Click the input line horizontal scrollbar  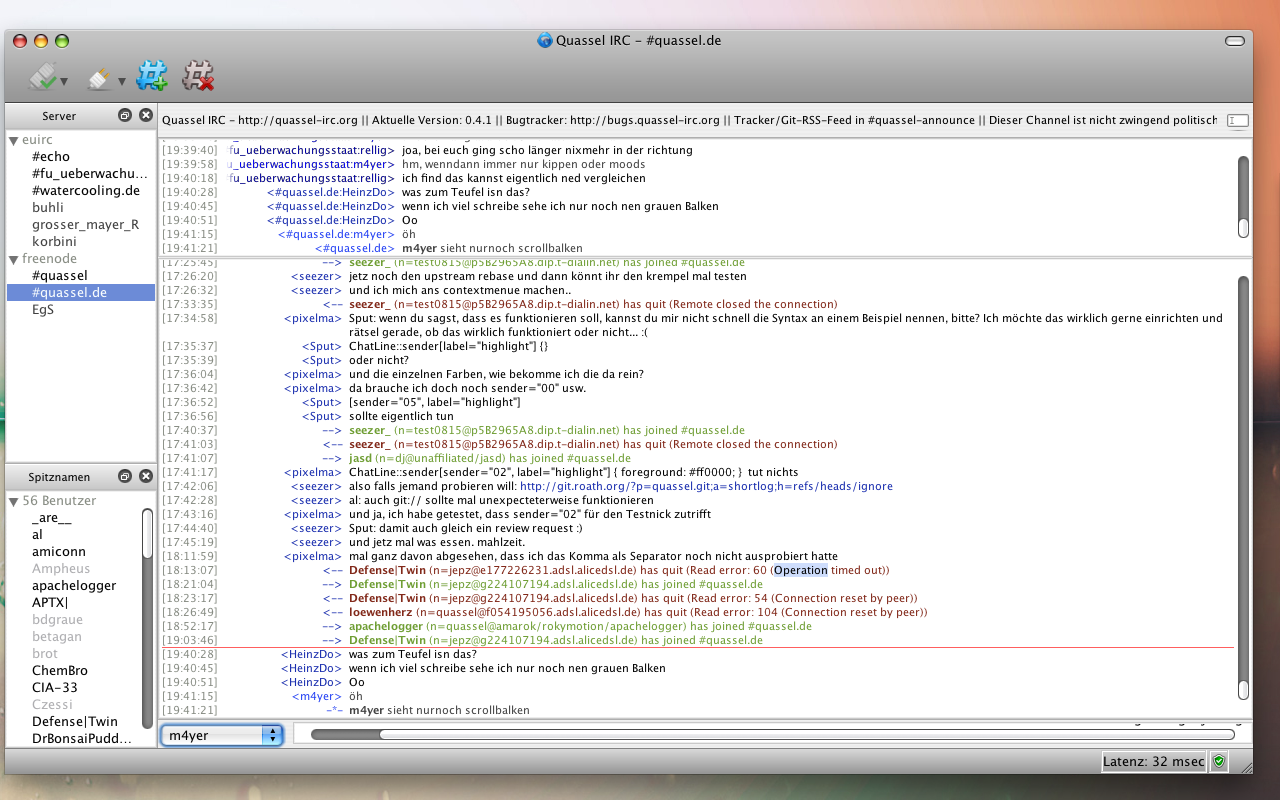(x=773, y=735)
